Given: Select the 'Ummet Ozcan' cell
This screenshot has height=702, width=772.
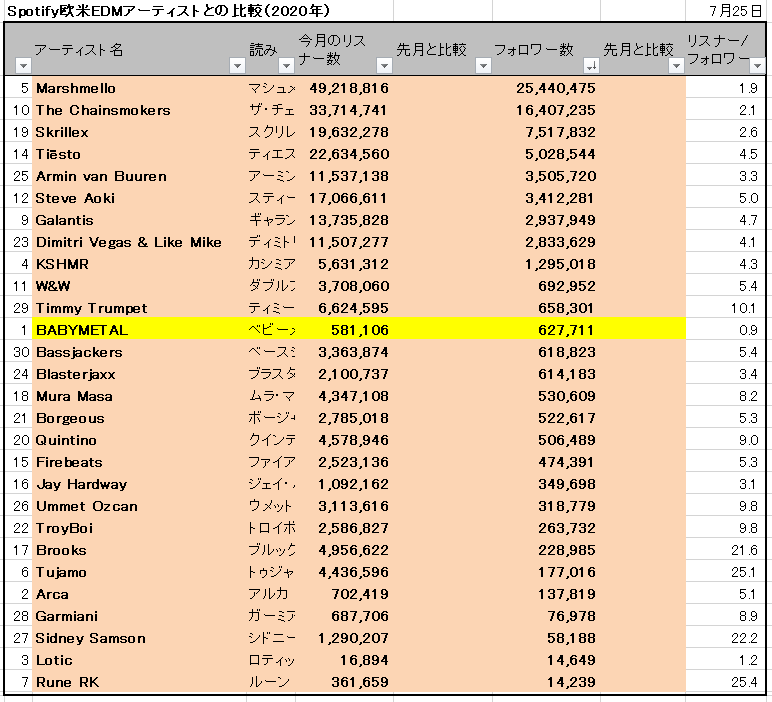Looking at the screenshot, I should tap(139, 507).
